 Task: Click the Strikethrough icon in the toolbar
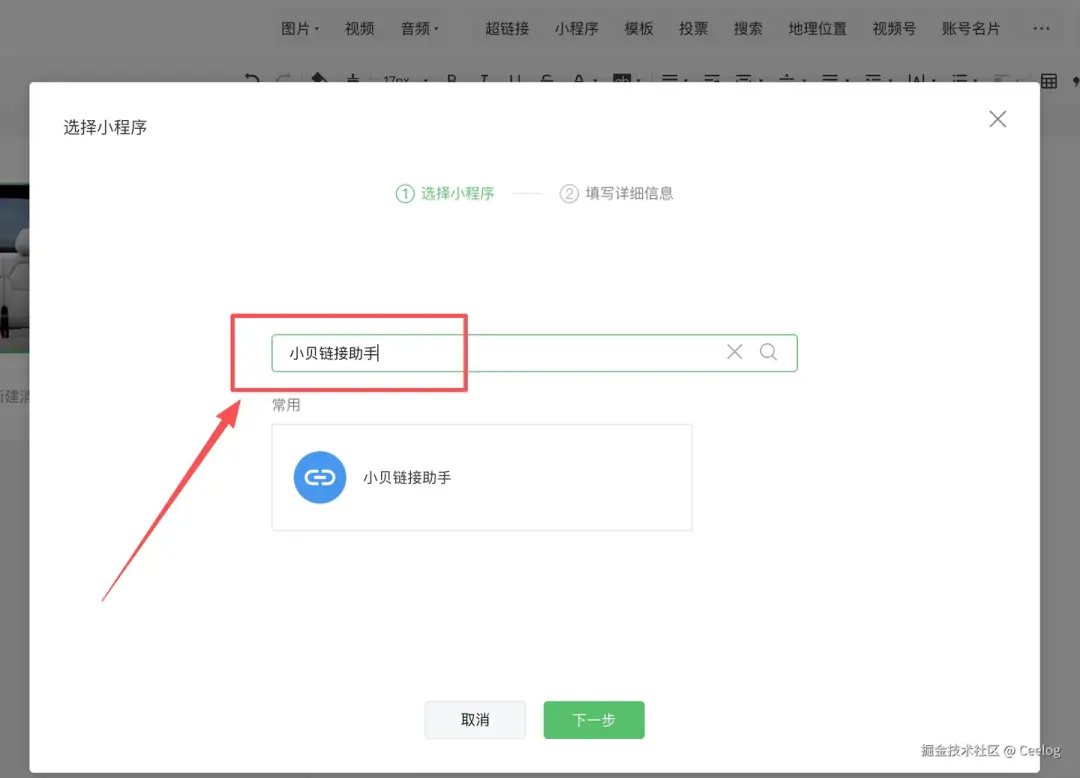[547, 78]
